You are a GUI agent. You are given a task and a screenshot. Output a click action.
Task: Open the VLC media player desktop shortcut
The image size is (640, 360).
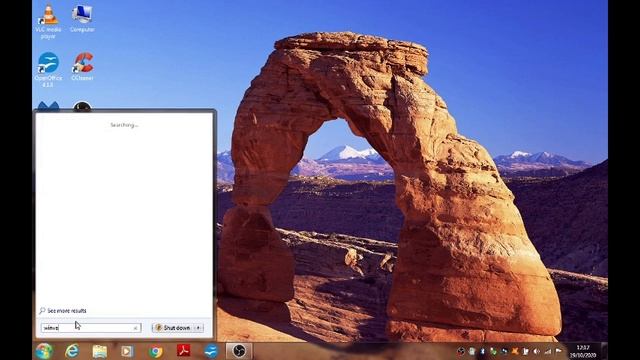tap(48, 21)
